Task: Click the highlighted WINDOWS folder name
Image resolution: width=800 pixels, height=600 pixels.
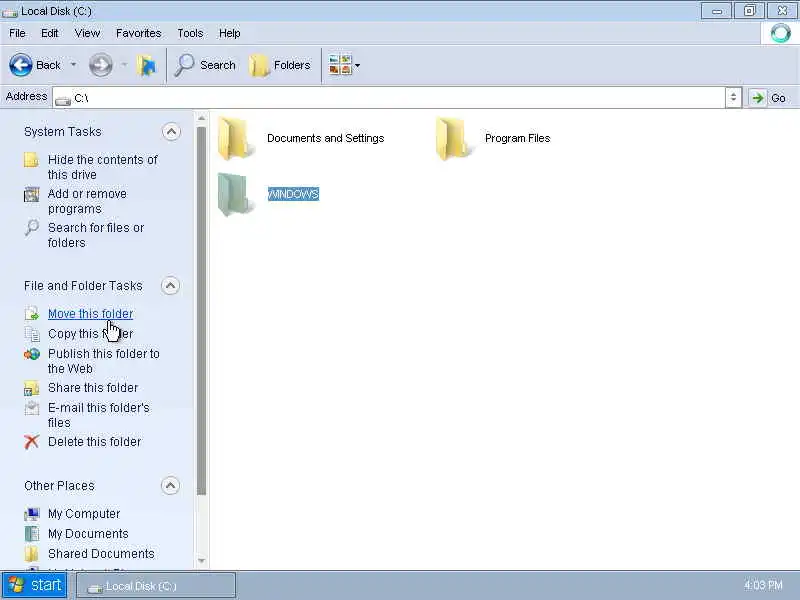Action: click(x=293, y=194)
